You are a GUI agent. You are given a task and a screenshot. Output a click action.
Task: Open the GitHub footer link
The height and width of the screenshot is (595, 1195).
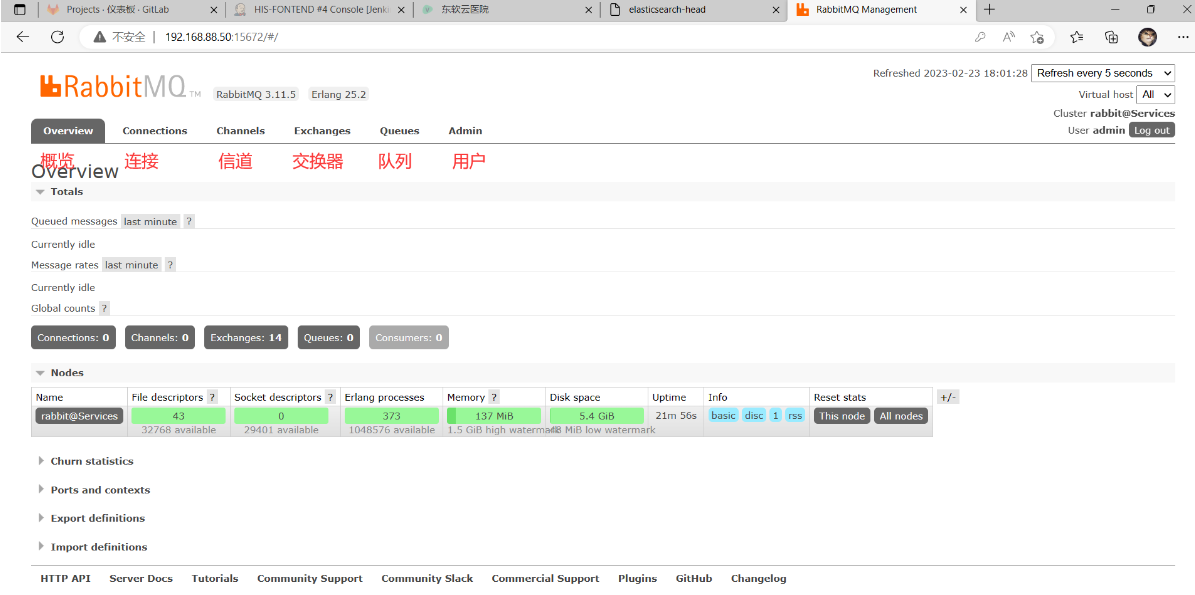click(x=694, y=579)
